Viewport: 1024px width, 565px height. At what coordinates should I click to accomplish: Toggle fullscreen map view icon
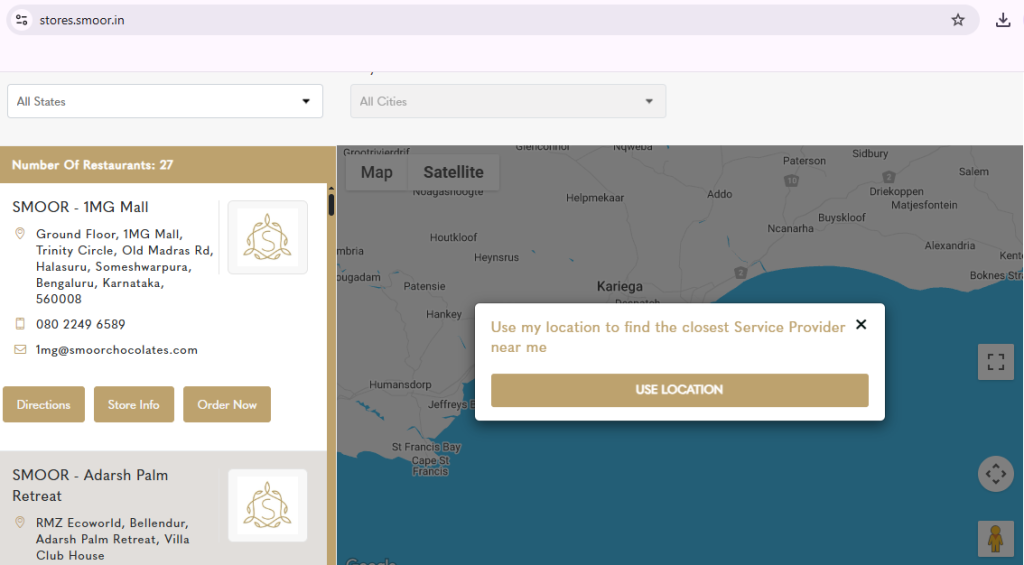click(995, 362)
